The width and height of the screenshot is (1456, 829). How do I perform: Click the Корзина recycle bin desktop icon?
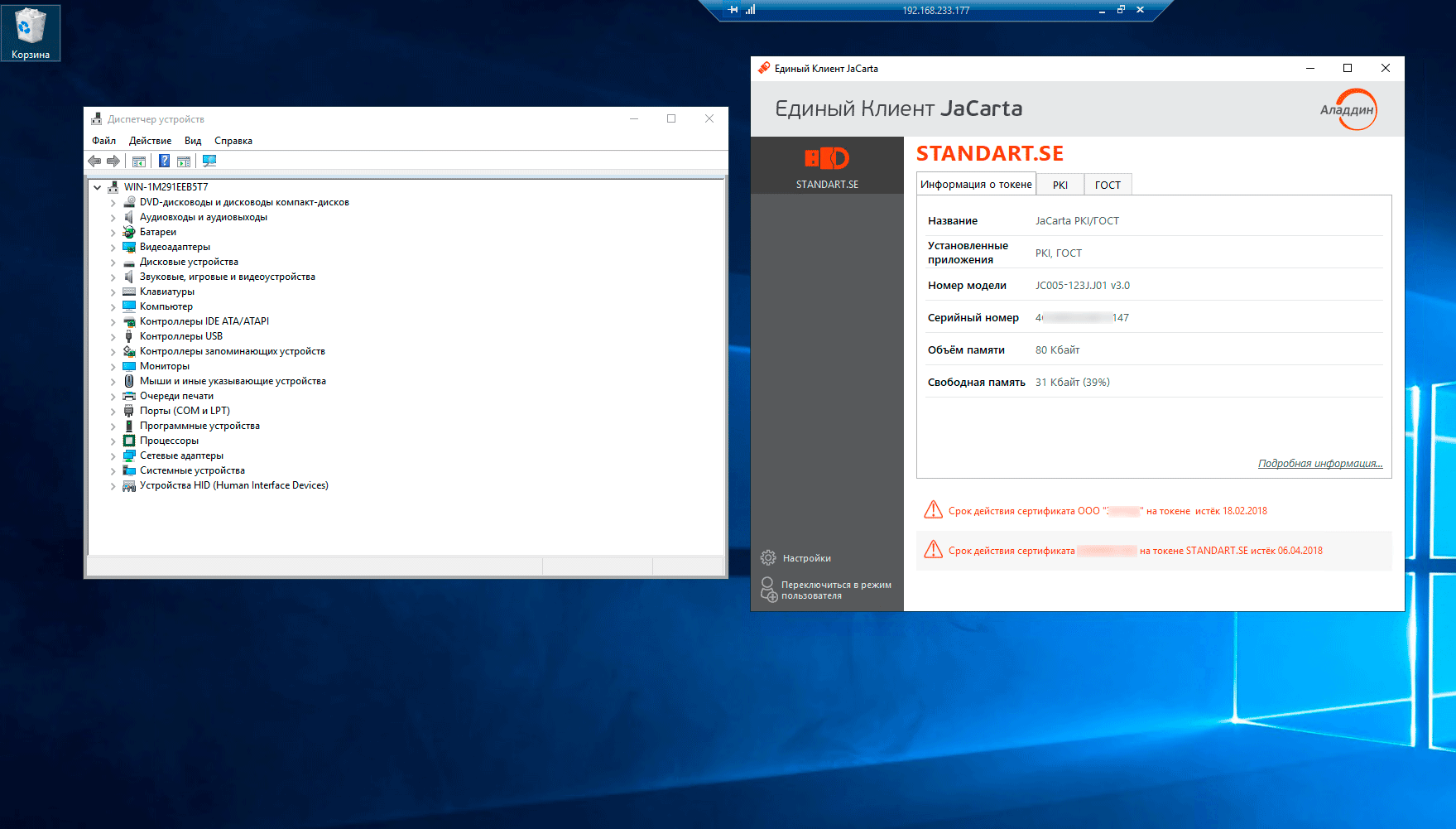(31, 33)
